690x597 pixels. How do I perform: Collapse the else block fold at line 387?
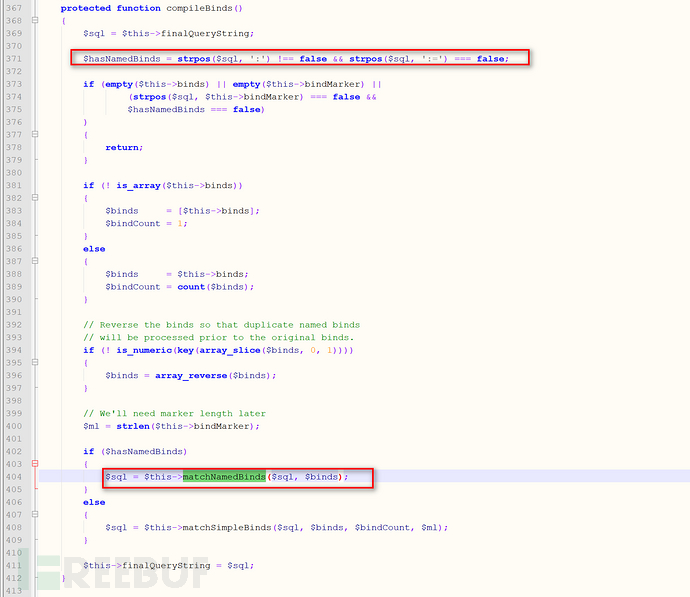(35, 261)
